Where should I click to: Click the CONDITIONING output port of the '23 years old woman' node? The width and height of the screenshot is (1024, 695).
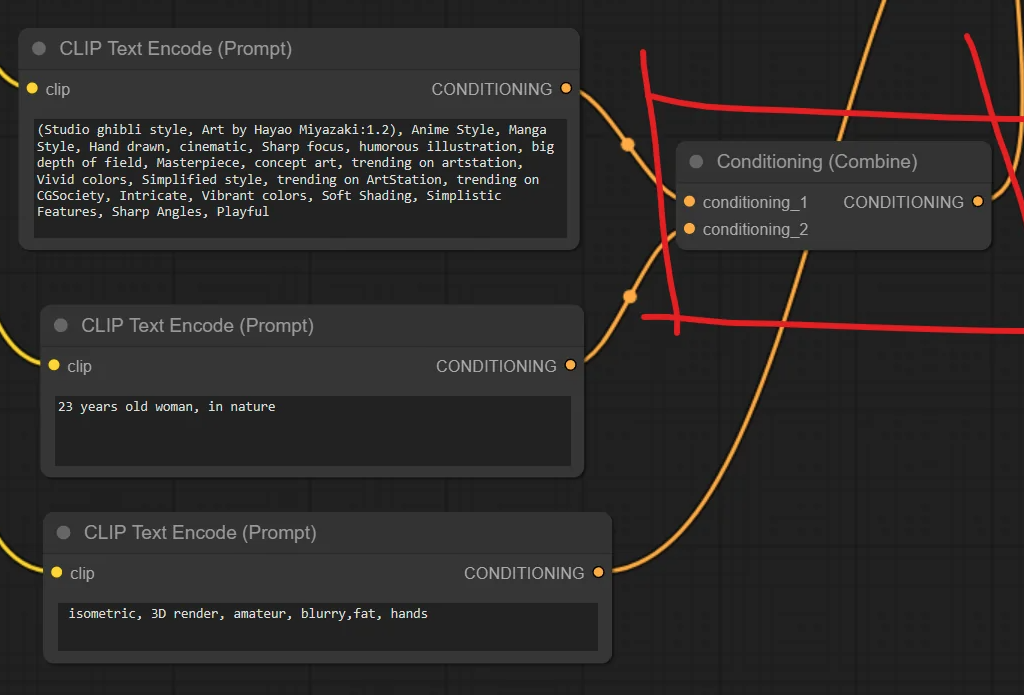(571, 365)
